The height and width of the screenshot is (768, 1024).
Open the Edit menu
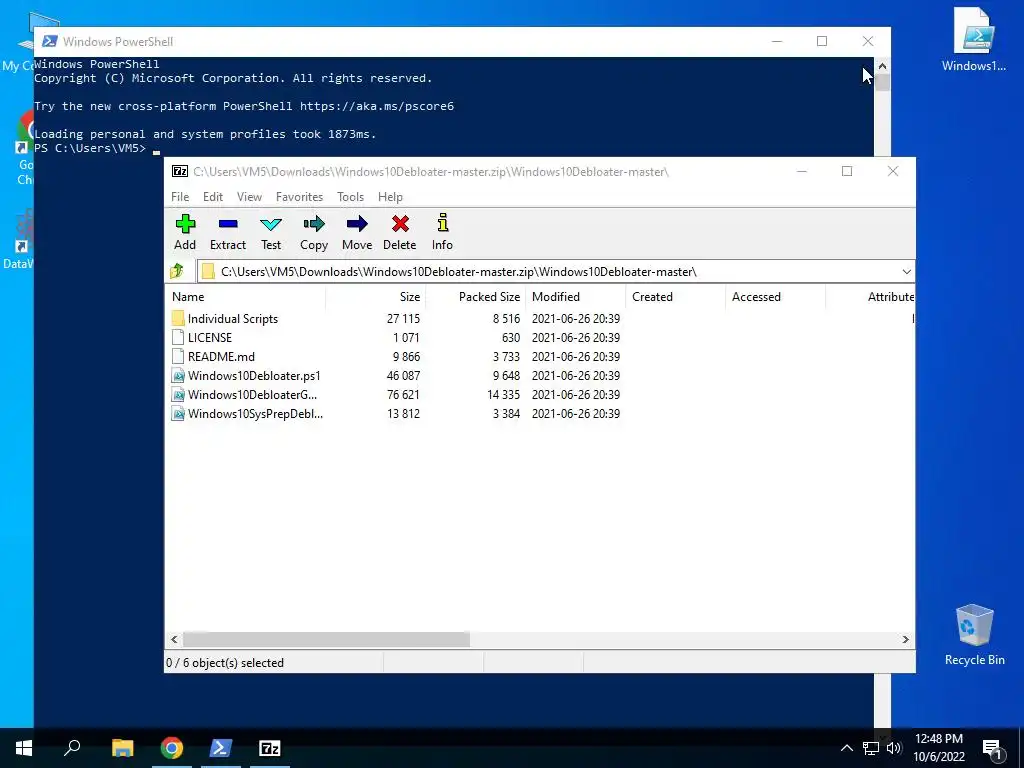pos(213,197)
